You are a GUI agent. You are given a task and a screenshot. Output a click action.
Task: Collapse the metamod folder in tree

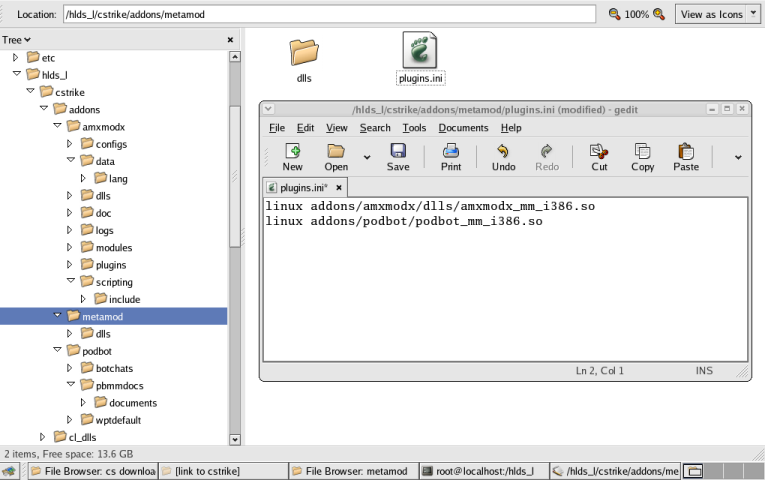[58, 315]
